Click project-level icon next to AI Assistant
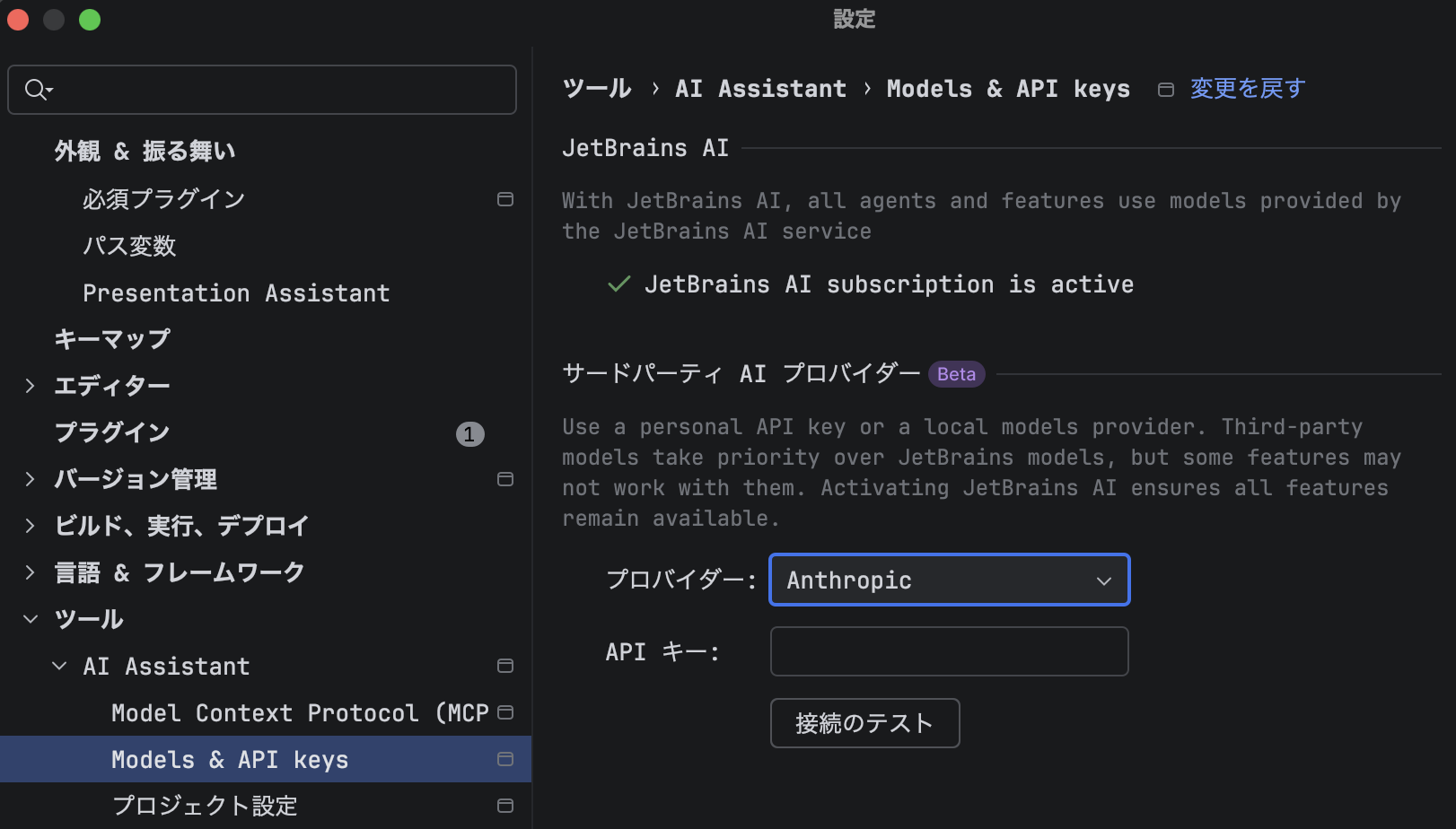Viewport: 1456px width, 829px height. pyautogui.click(x=505, y=666)
